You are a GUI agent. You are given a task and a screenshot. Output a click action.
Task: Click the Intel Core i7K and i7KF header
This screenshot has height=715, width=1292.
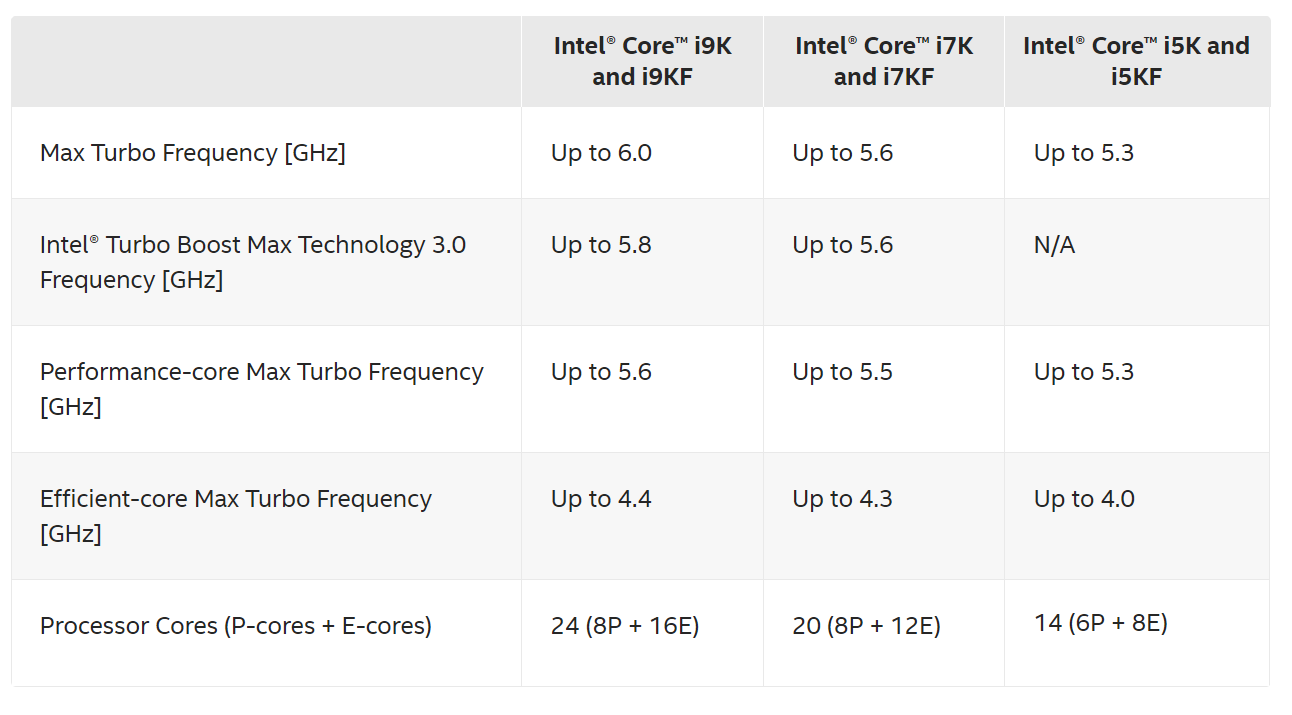point(884,61)
